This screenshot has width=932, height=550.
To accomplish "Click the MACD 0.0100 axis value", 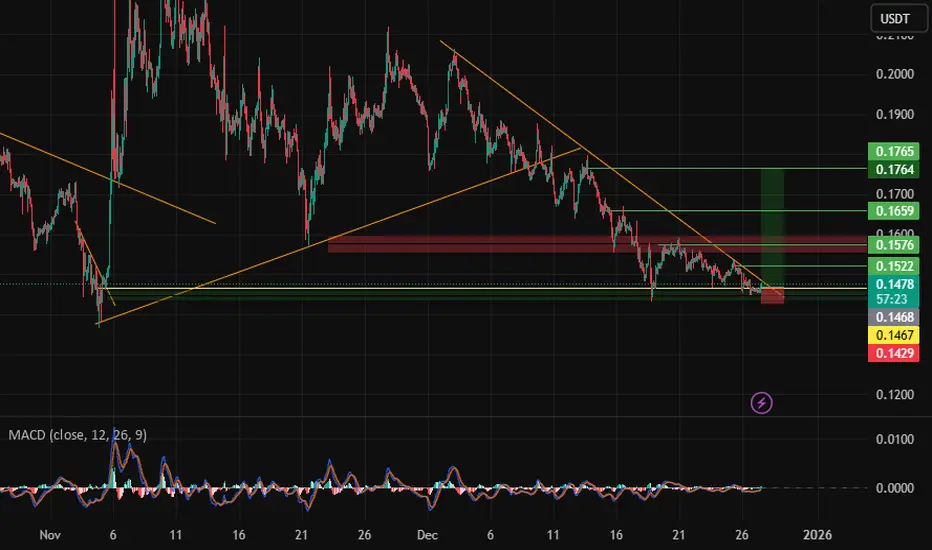I will pyautogui.click(x=895, y=439).
